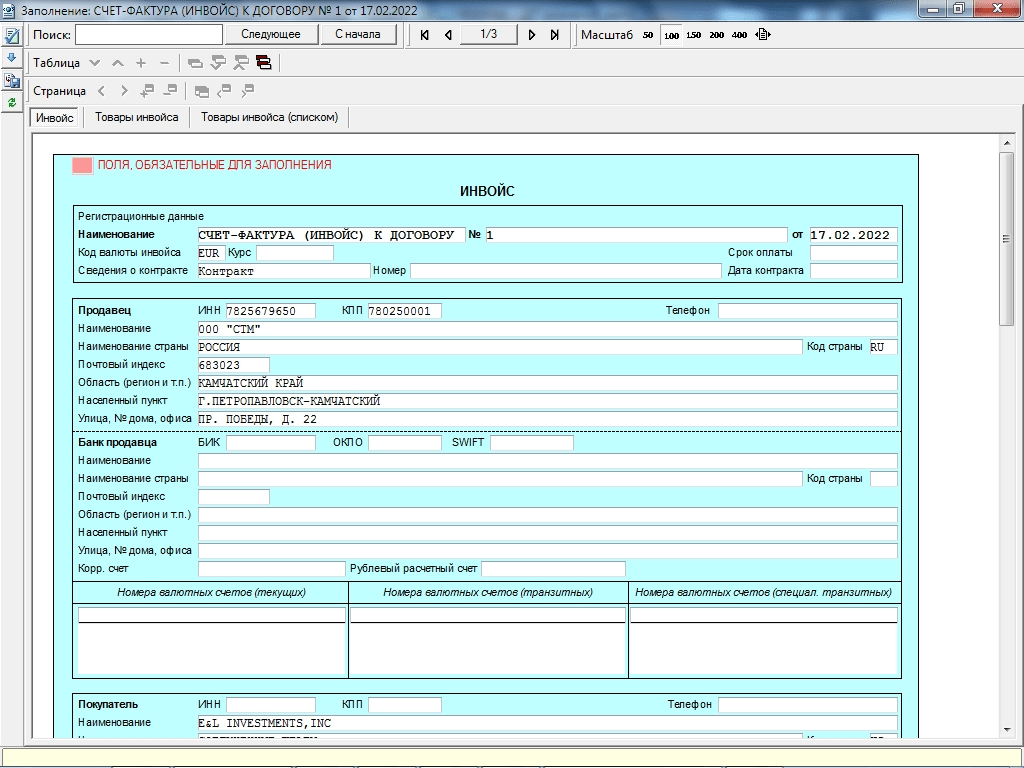Click the scrollbar down arrow
This screenshot has width=1024, height=768.
click(x=1007, y=729)
